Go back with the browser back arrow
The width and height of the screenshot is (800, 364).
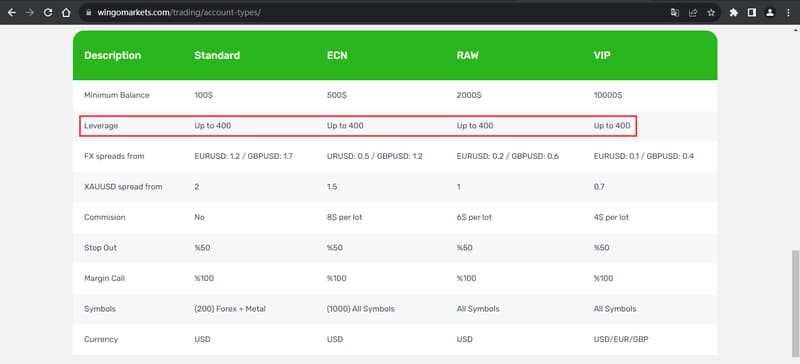tap(11, 13)
